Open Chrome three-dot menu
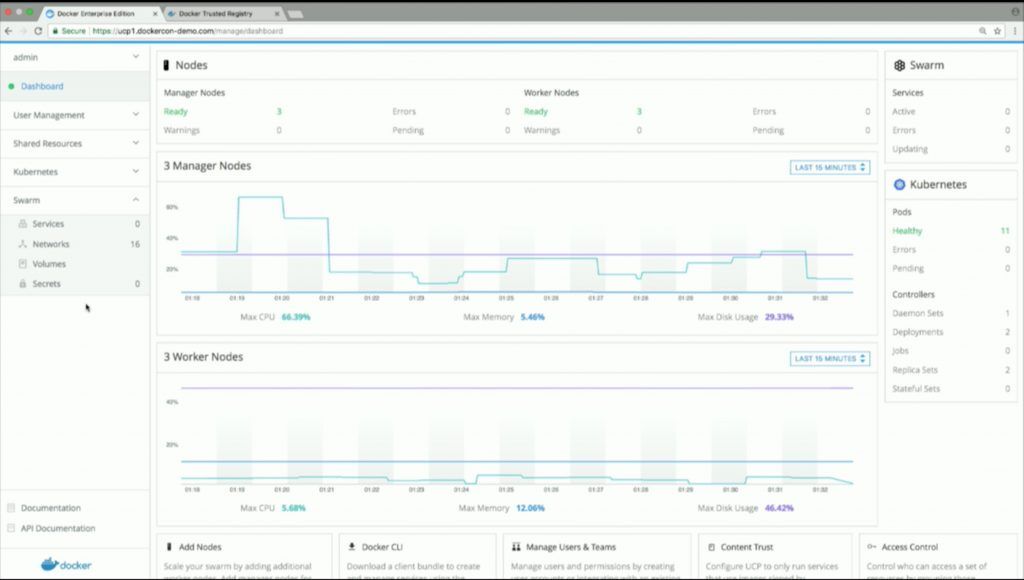Image resolution: width=1024 pixels, height=580 pixels. tap(1015, 31)
